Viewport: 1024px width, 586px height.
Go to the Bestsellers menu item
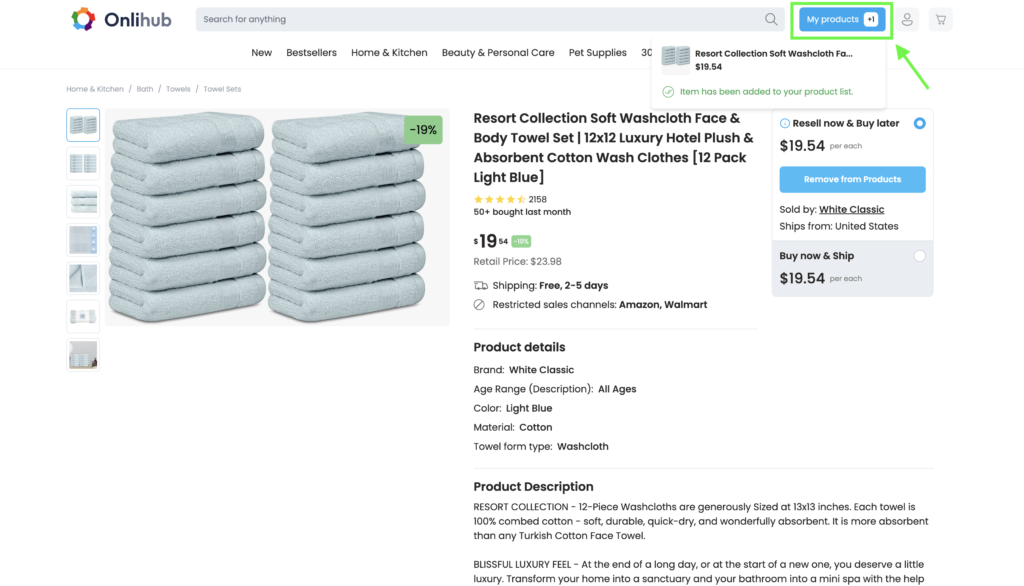(x=311, y=53)
